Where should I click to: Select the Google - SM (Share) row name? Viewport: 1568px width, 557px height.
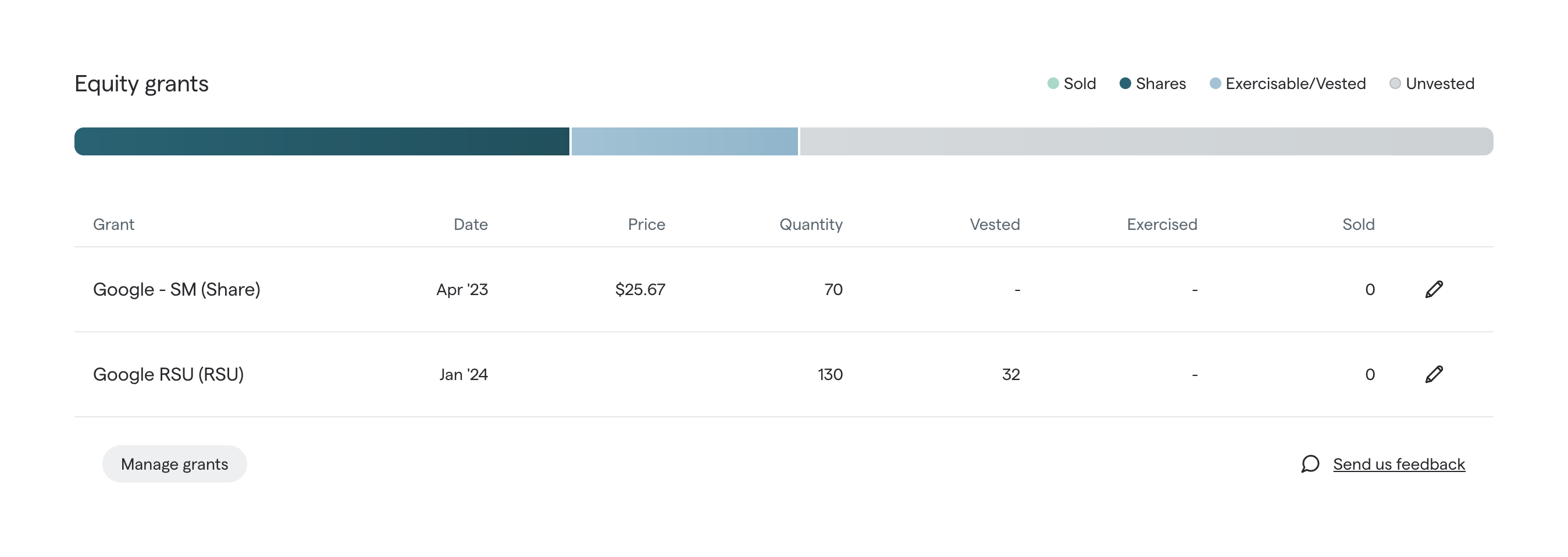click(x=177, y=289)
